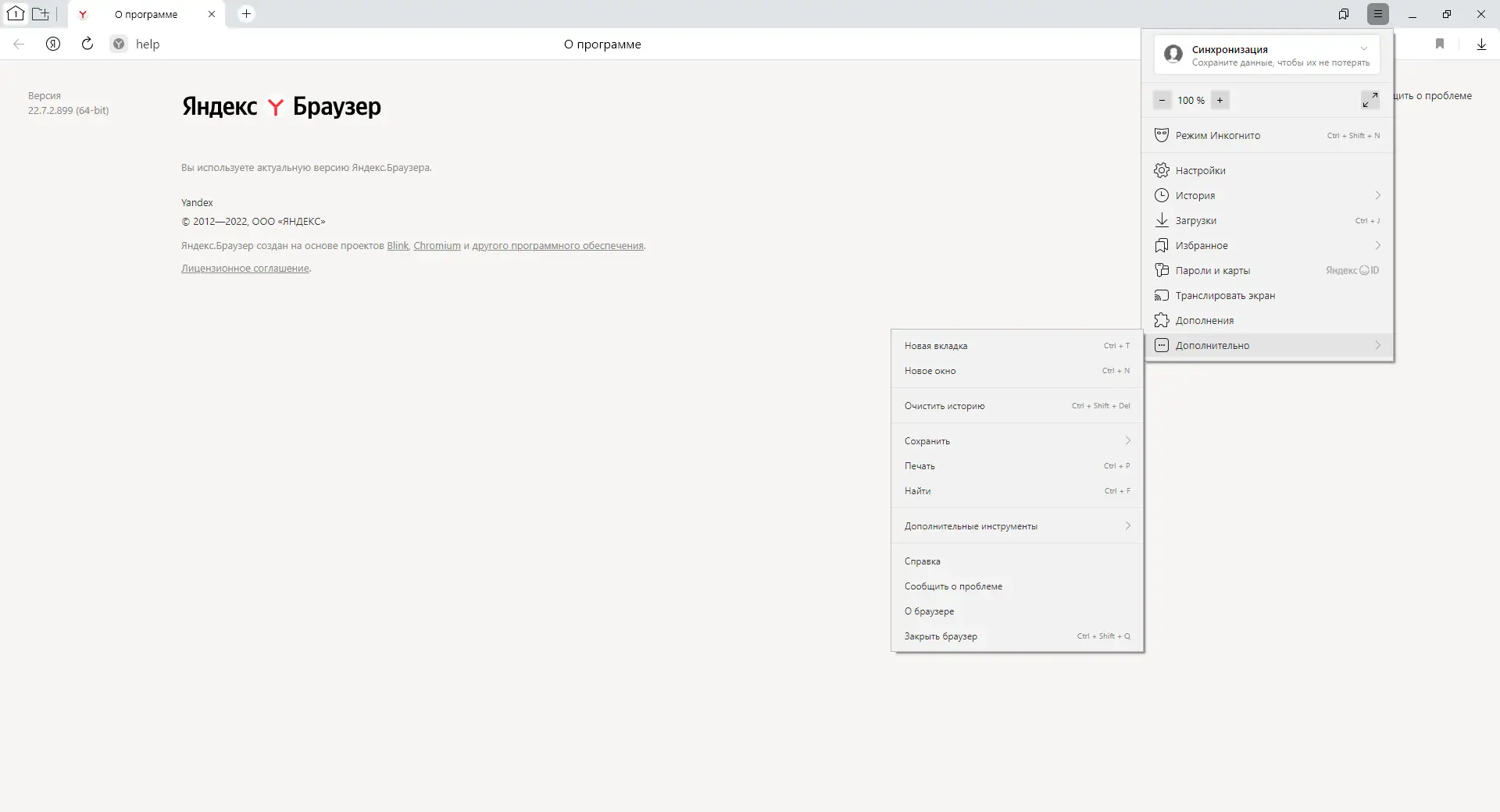Screen dimensions: 1500x812
Task: Select Сообщить о проблеме in the submenu
Action: [1017, 586]
